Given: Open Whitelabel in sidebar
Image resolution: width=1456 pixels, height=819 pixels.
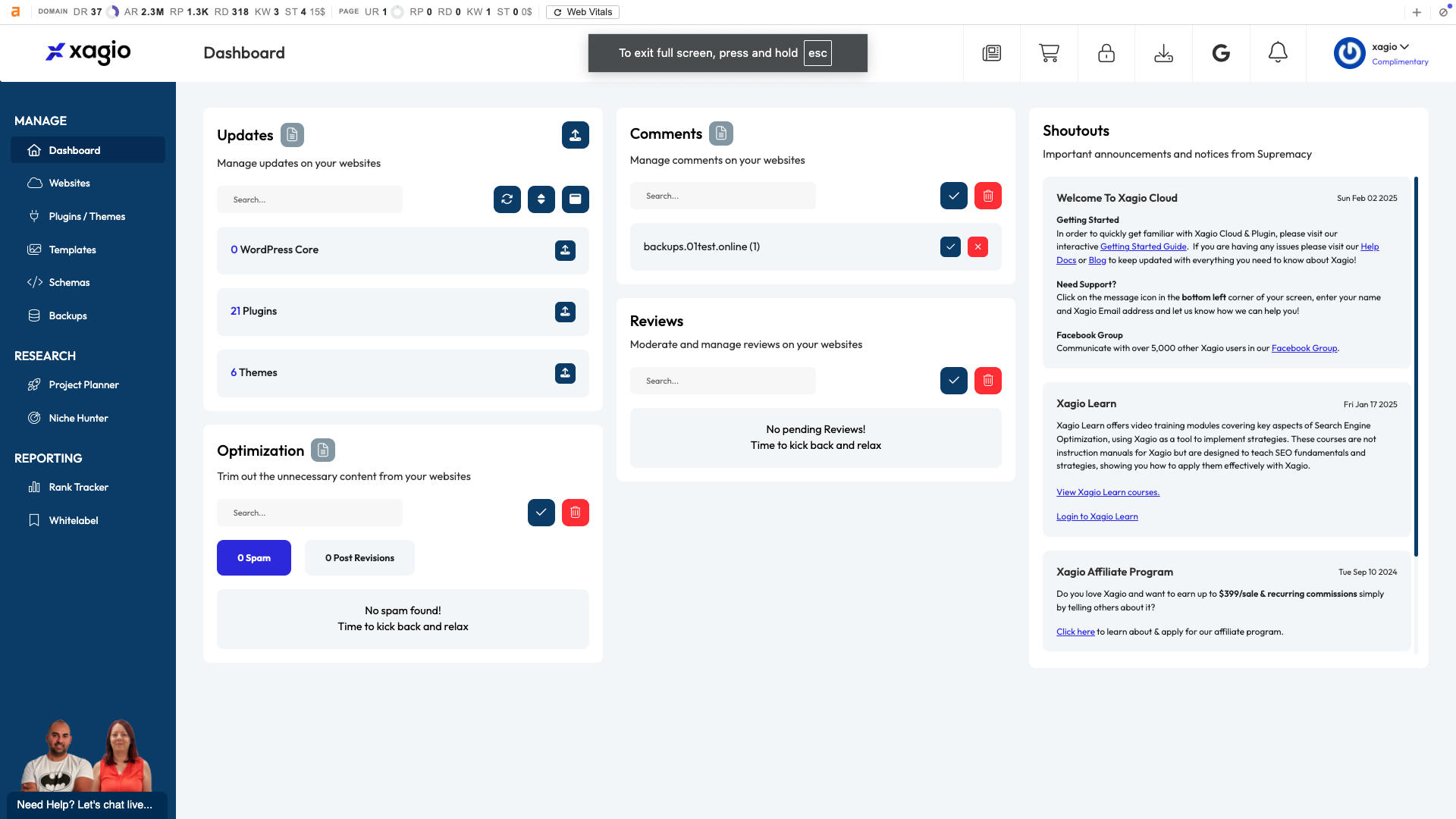Looking at the screenshot, I should click(88, 520).
